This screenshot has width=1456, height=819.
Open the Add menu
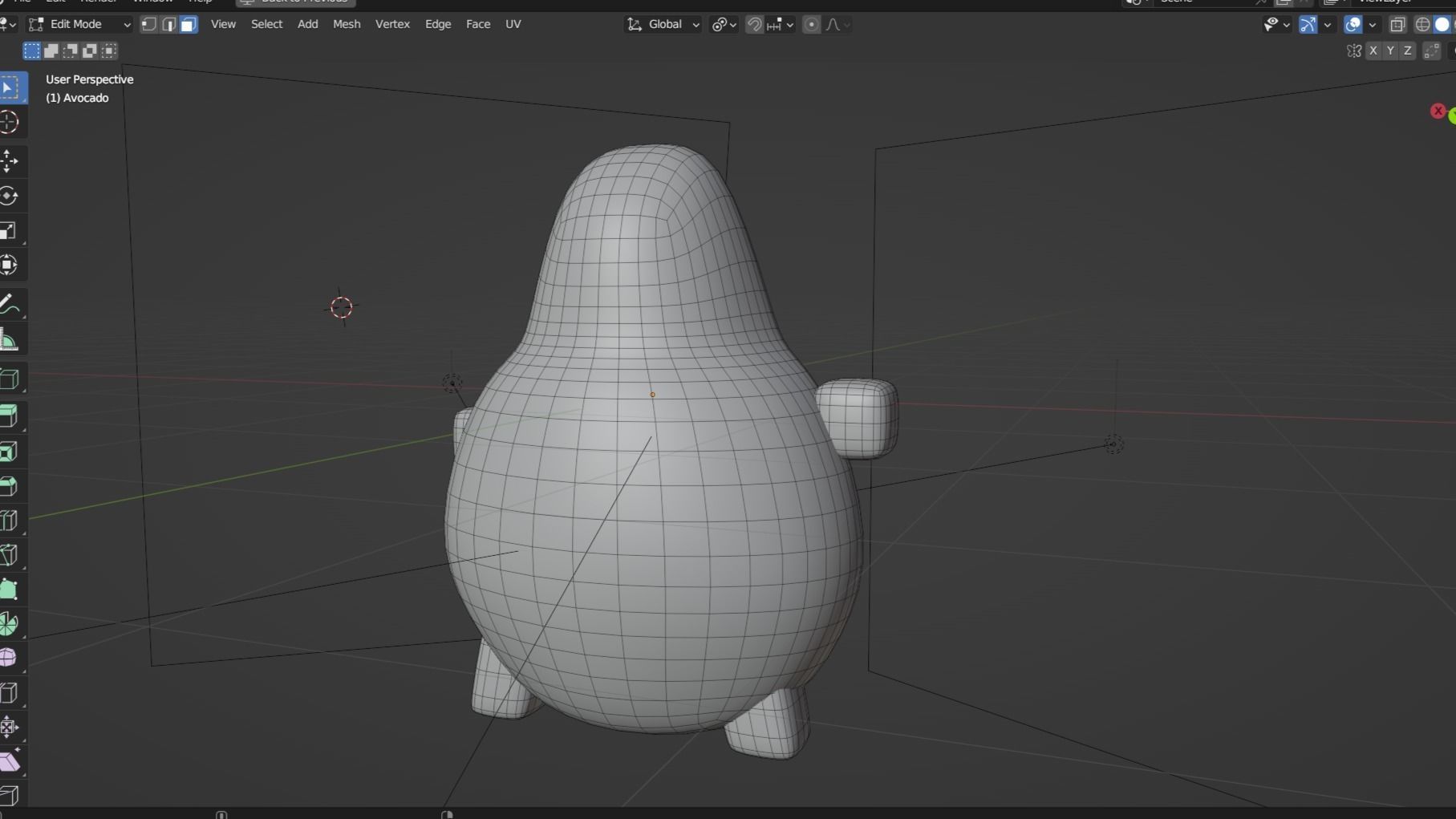click(x=307, y=24)
